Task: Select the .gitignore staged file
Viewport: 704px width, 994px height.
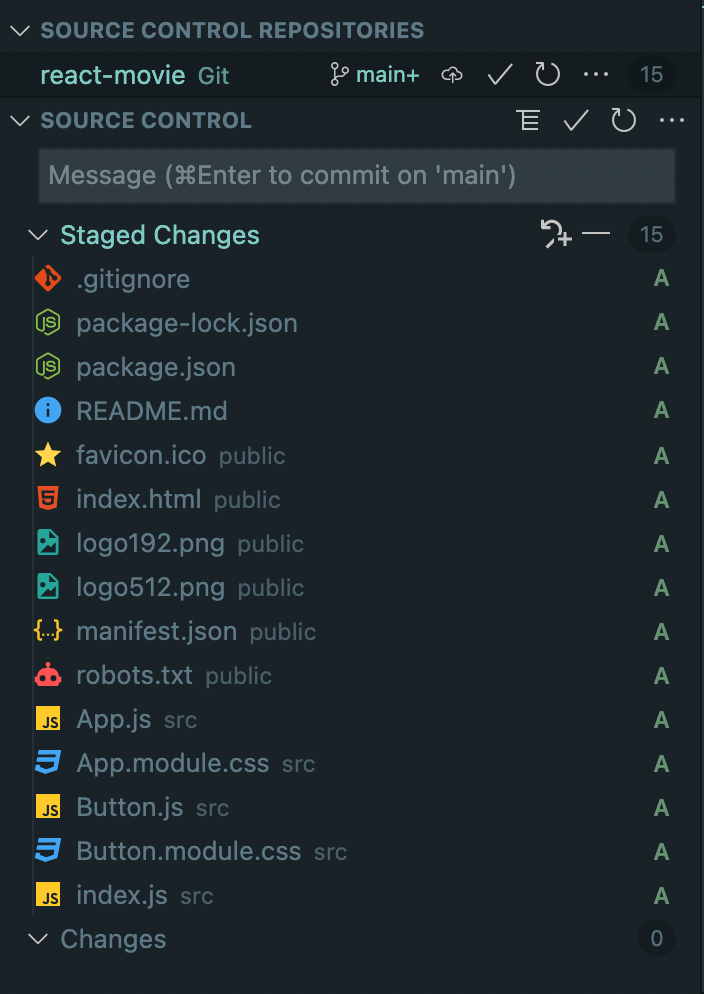Action: coord(133,278)
